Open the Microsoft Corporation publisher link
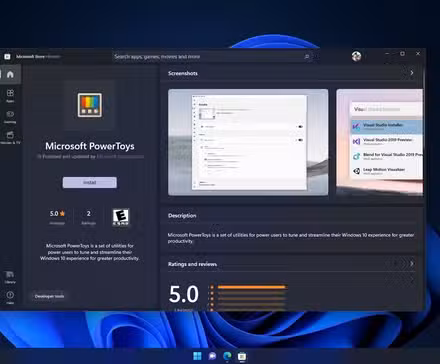Screen dimensions: 440x364 coord(120,156)
